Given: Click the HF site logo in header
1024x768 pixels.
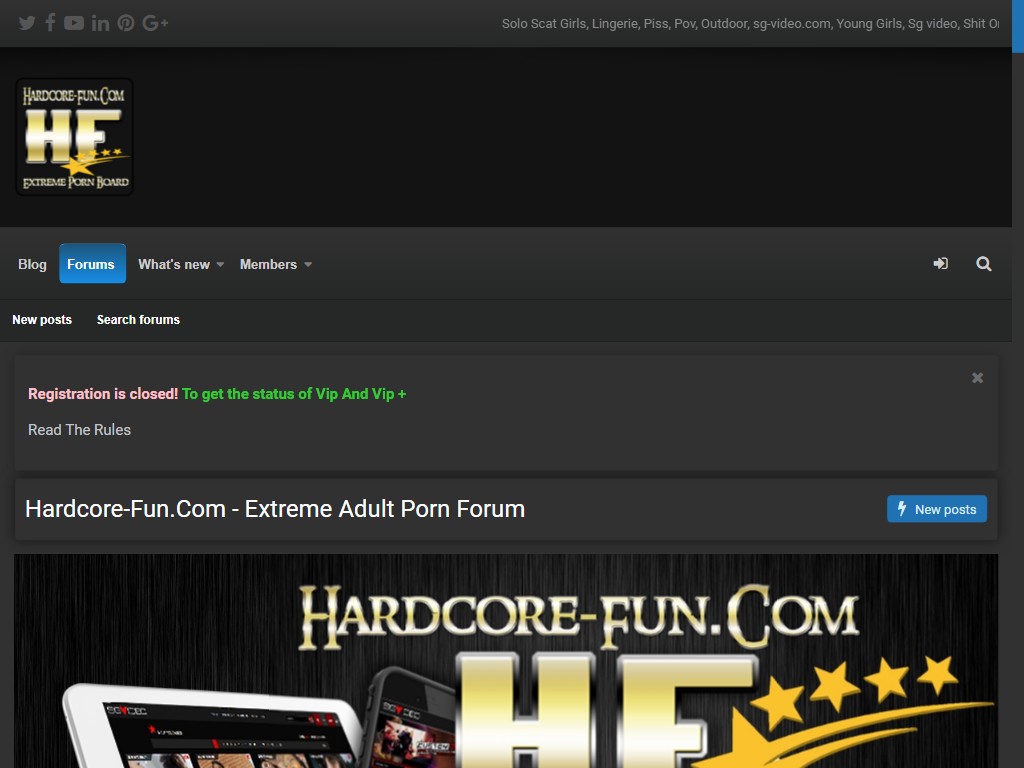Looking at the screenshot, I should coord(74,137).
